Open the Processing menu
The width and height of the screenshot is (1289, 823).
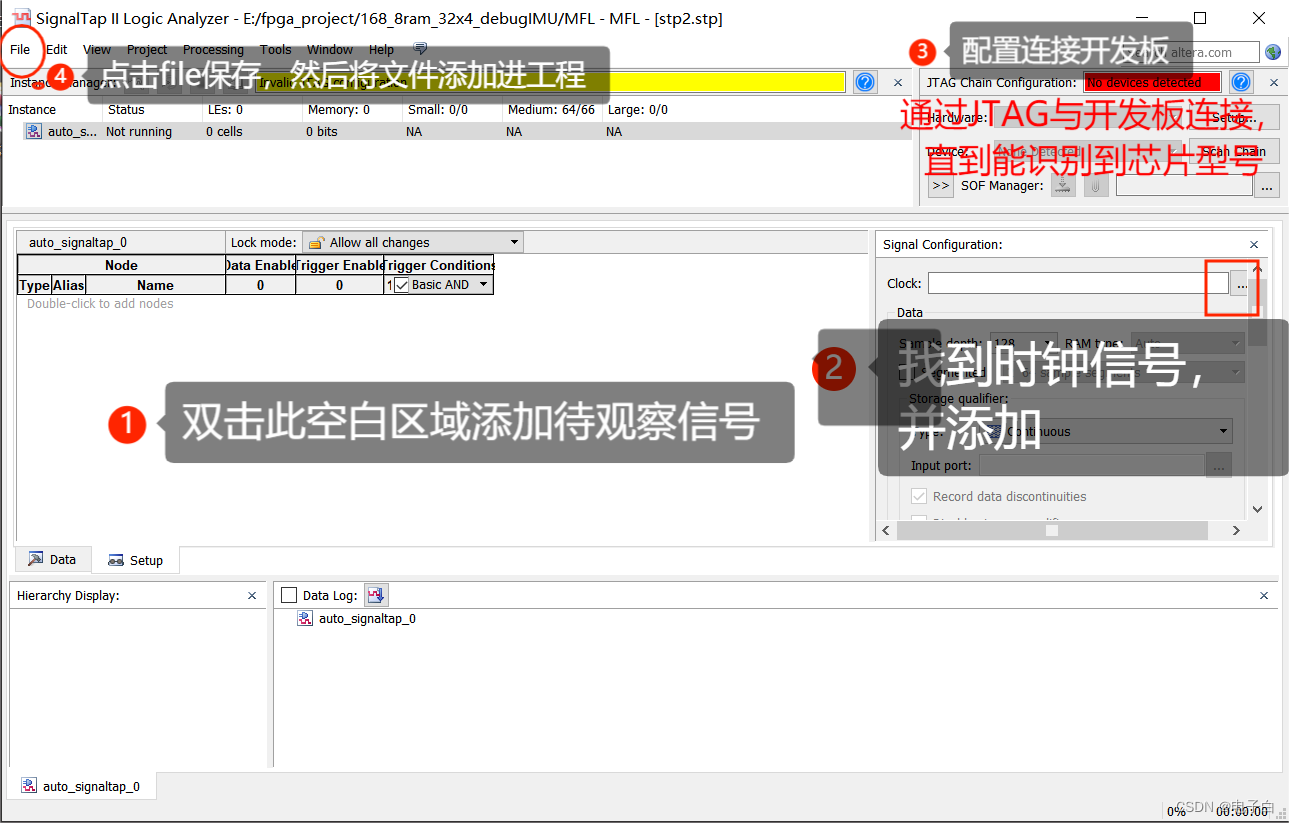coord(213,49)
